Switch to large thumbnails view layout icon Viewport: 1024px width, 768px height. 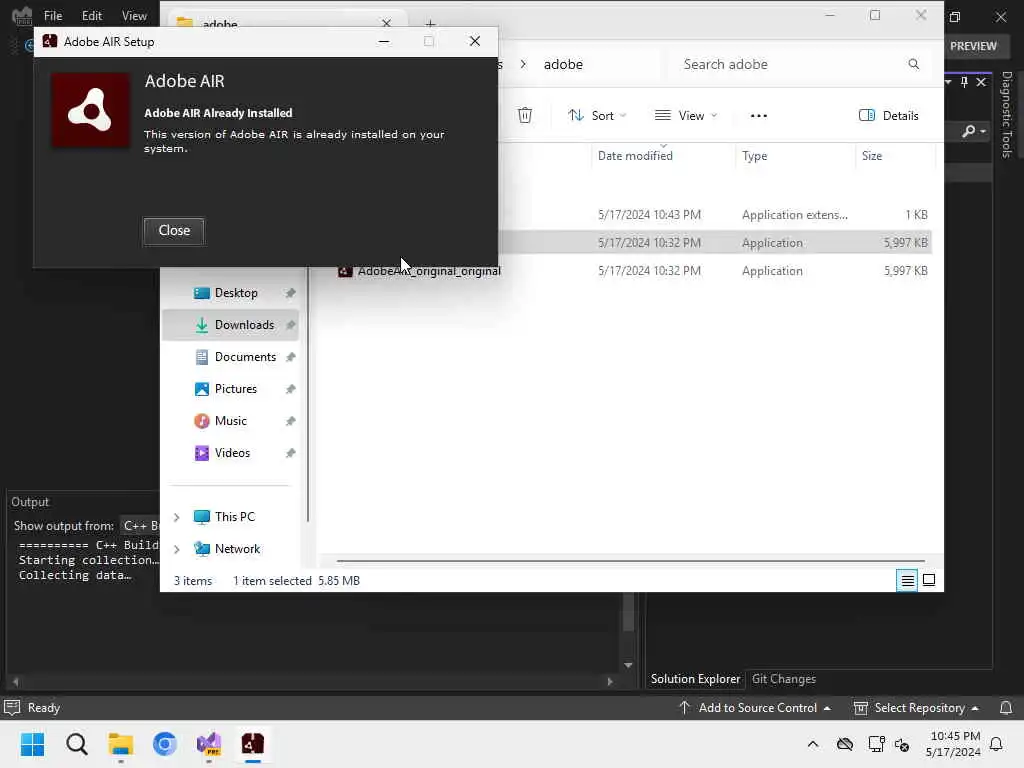coord(929,580)
